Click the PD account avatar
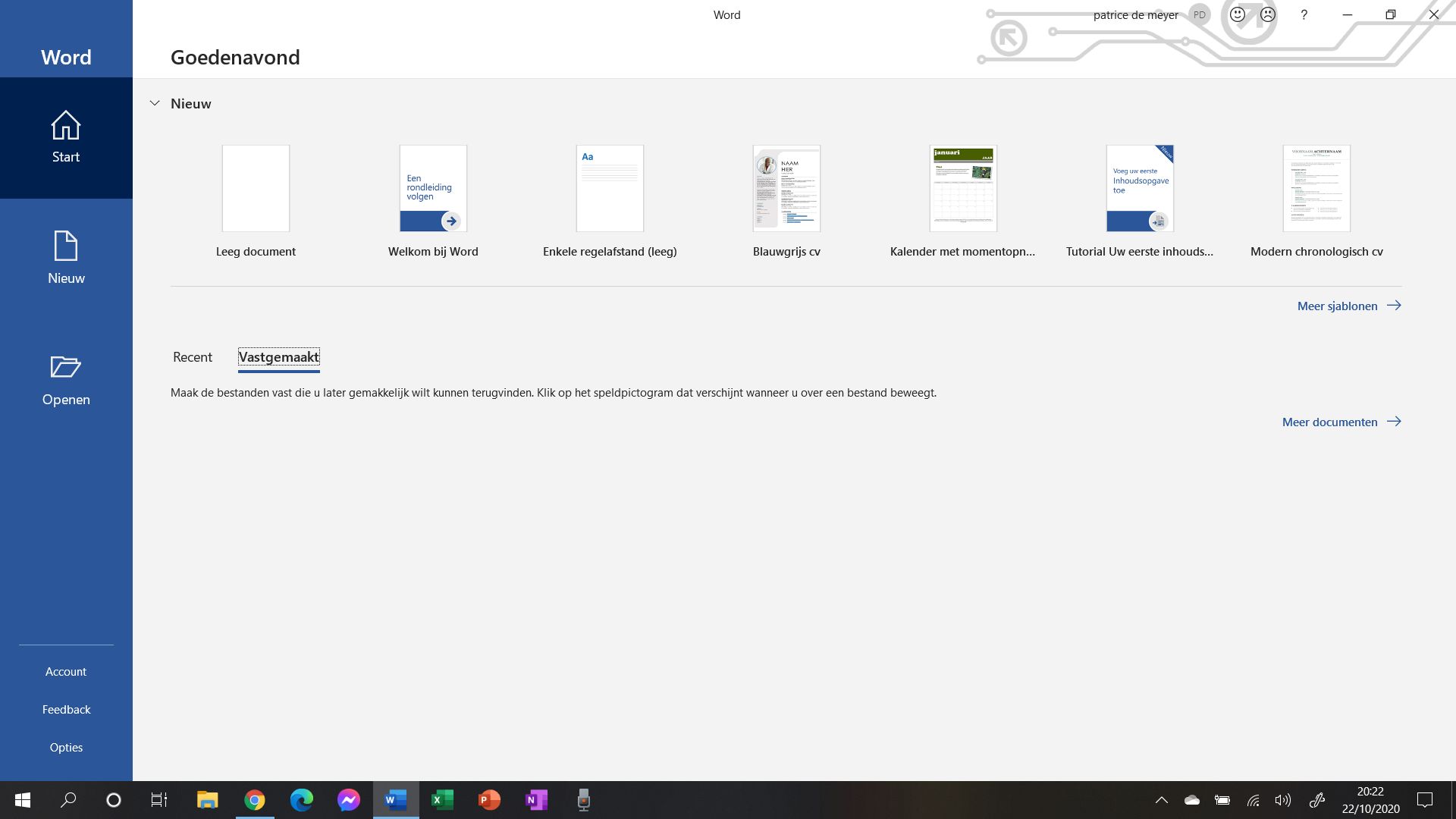The image size is (1456, 819). [x=1200, y=14]
